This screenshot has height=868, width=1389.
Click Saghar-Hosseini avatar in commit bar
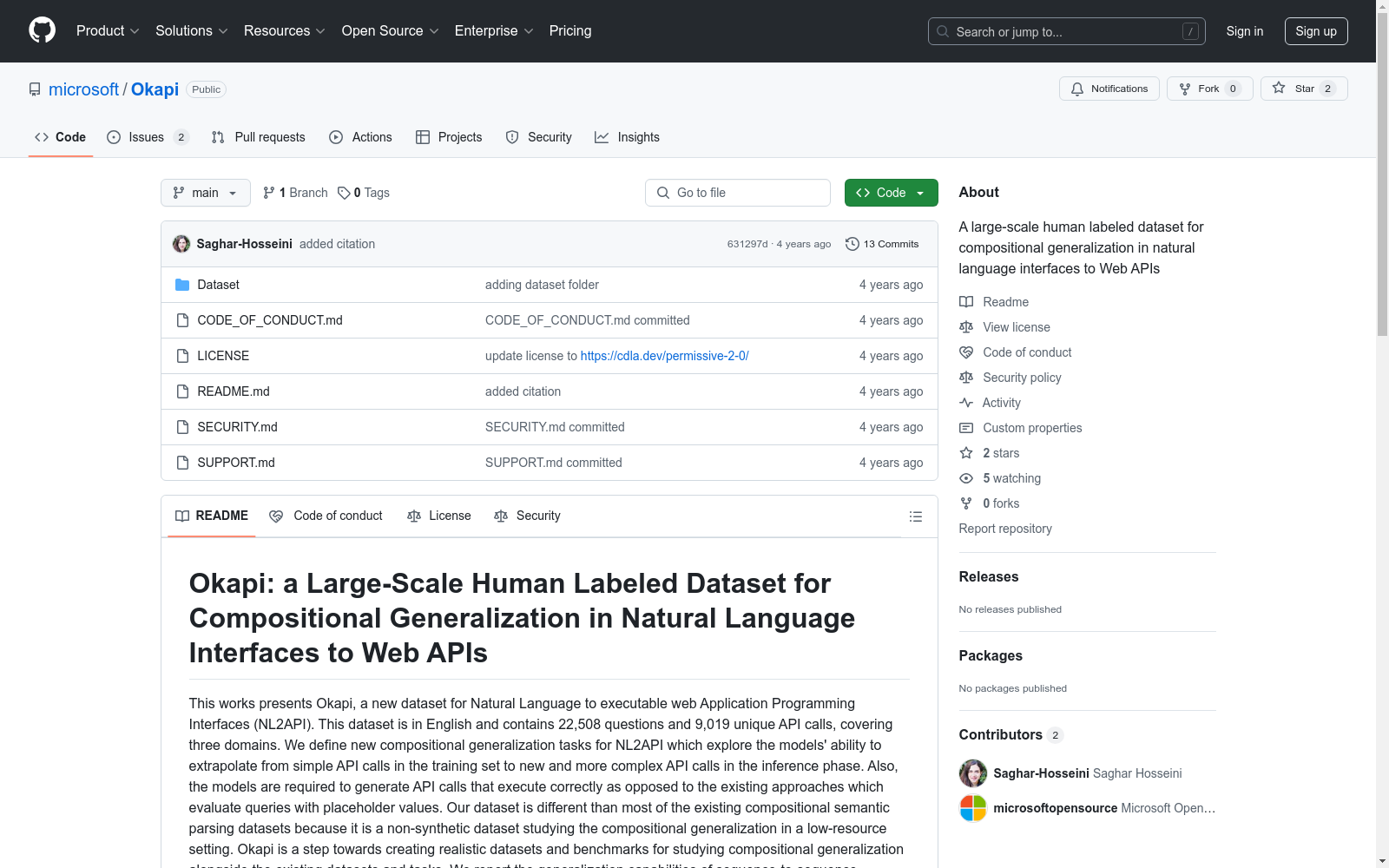tap(181, 244)
